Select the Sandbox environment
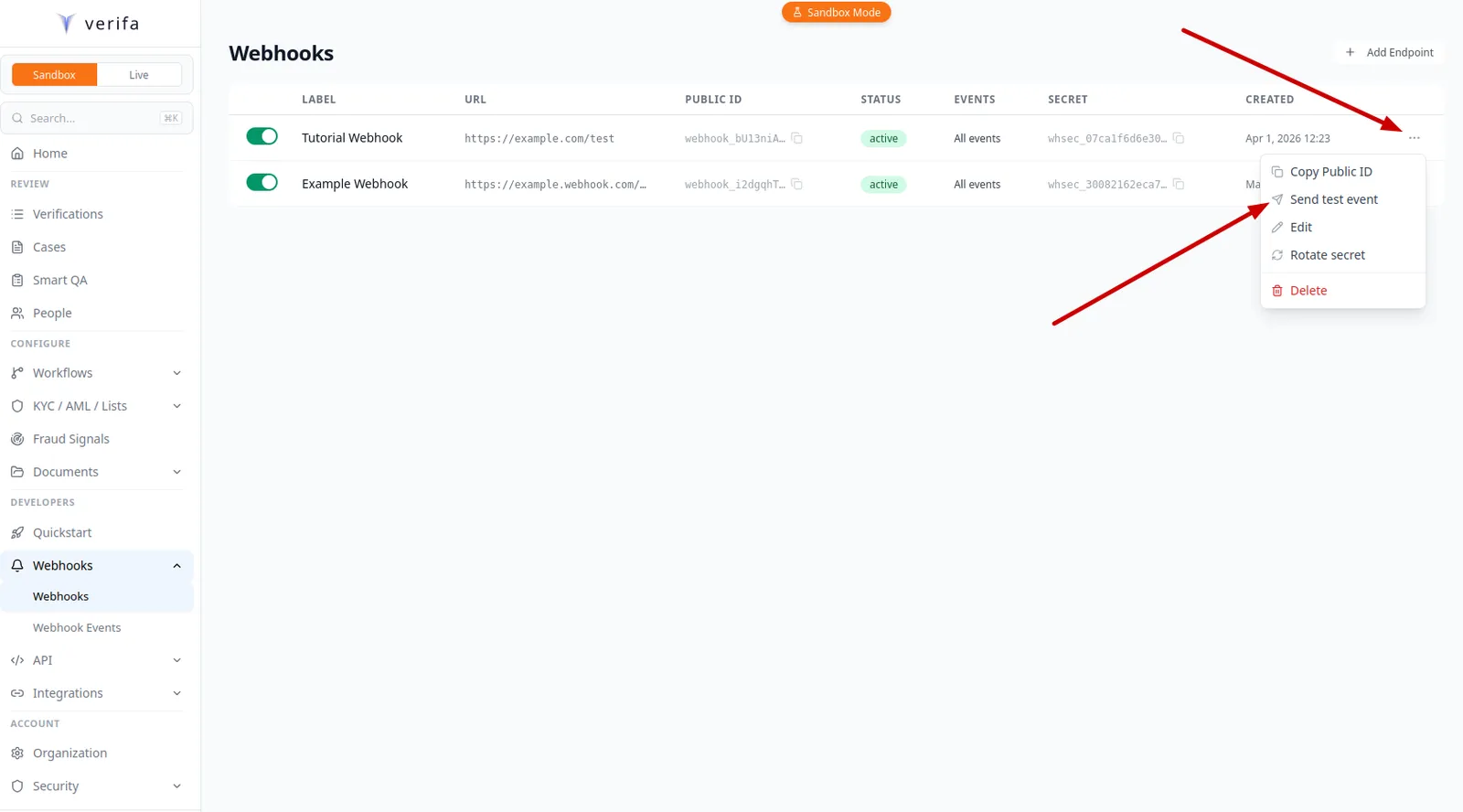This screenshot has height=812, width=1463. tap(54, 75)
